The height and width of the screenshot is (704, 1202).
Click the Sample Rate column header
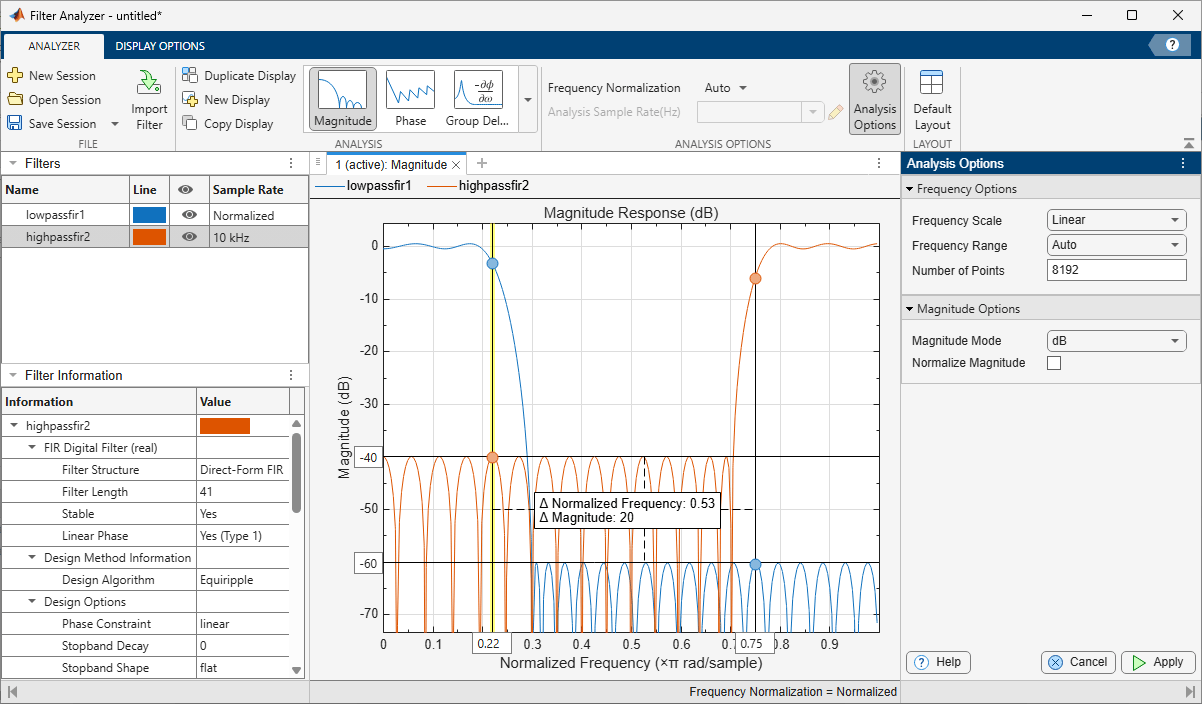click(258, 189)
